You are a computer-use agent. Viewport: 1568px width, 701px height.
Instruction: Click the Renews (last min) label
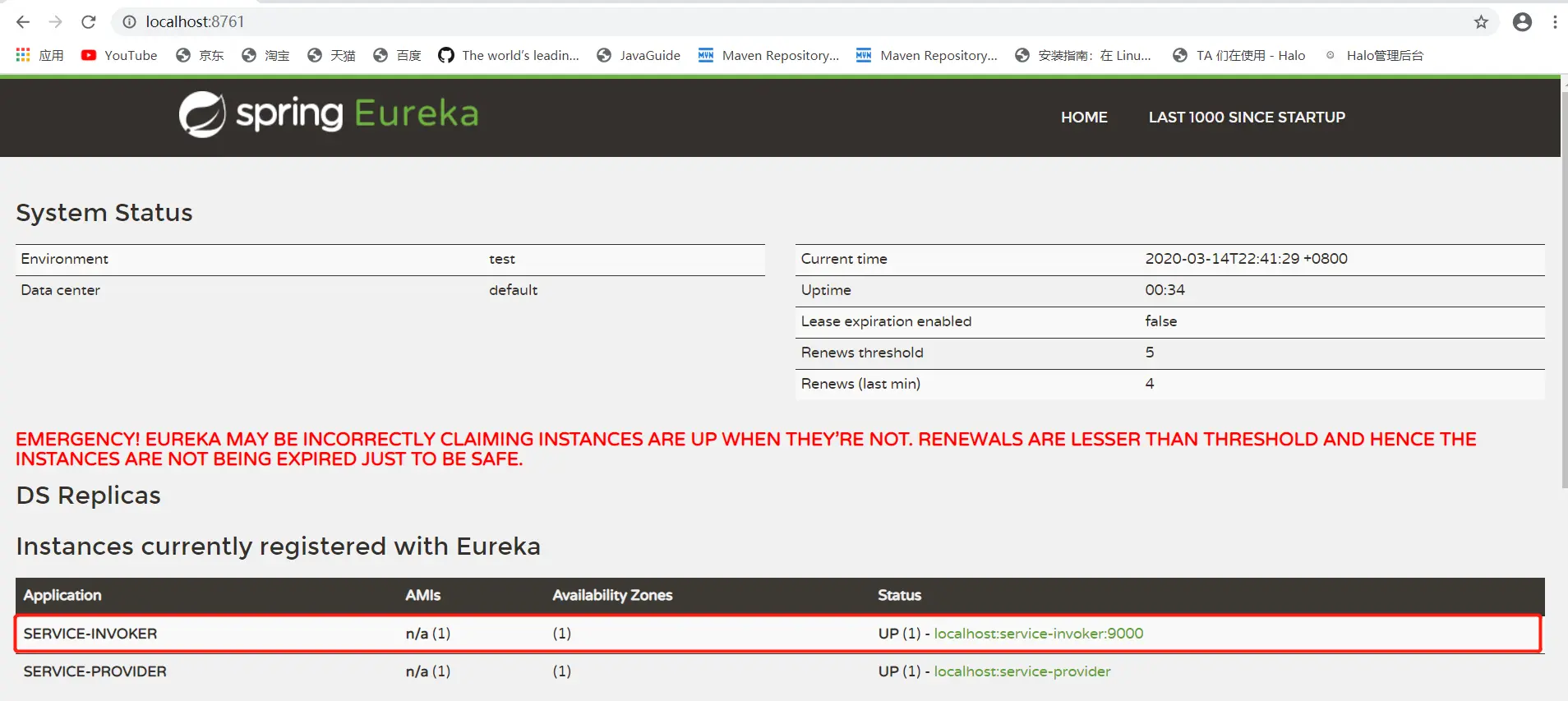pyautogui.click(x=860, y=384)
